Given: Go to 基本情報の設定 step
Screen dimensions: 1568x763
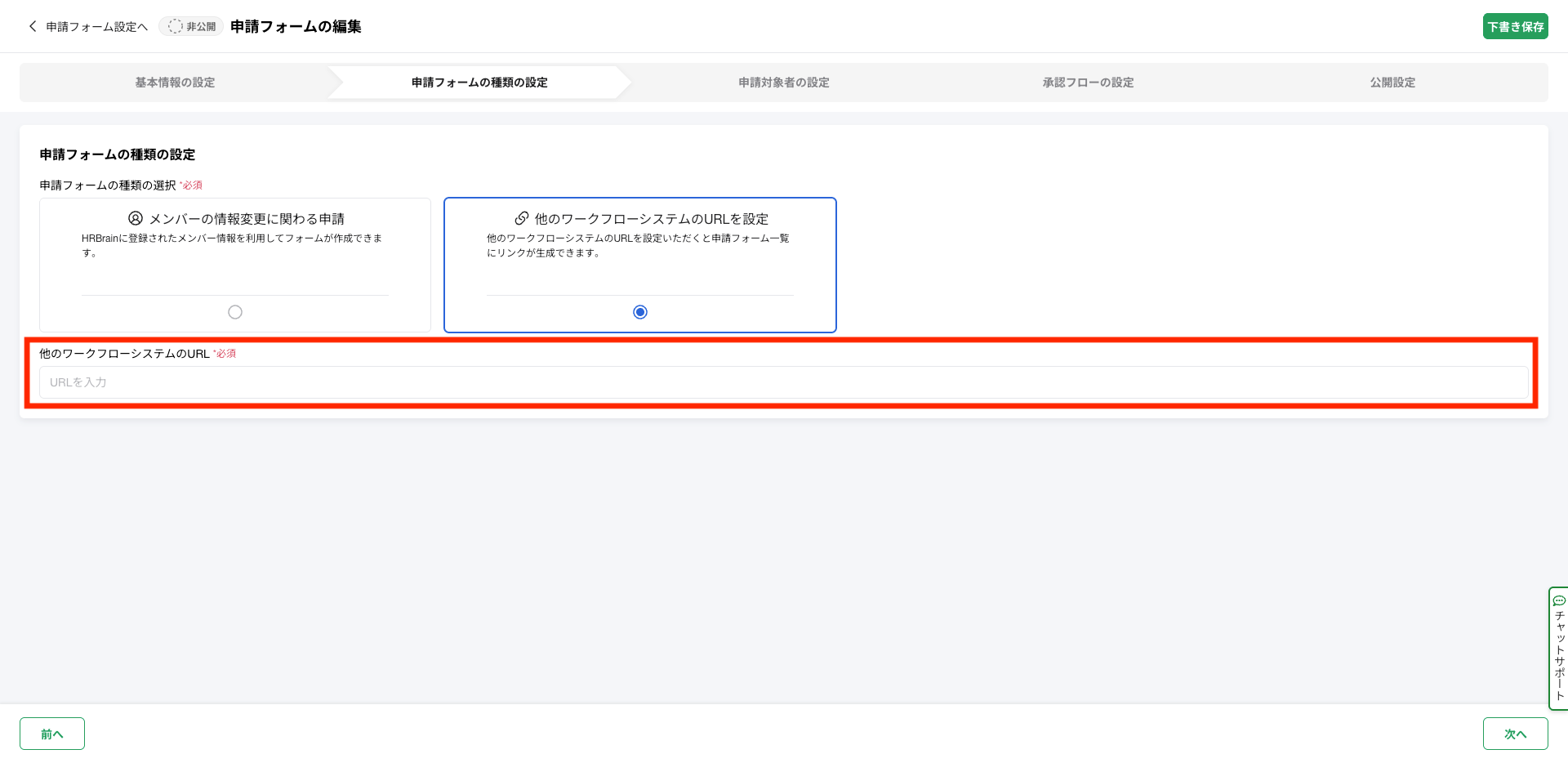Looking at the screenshot, I should click(175, 83).
